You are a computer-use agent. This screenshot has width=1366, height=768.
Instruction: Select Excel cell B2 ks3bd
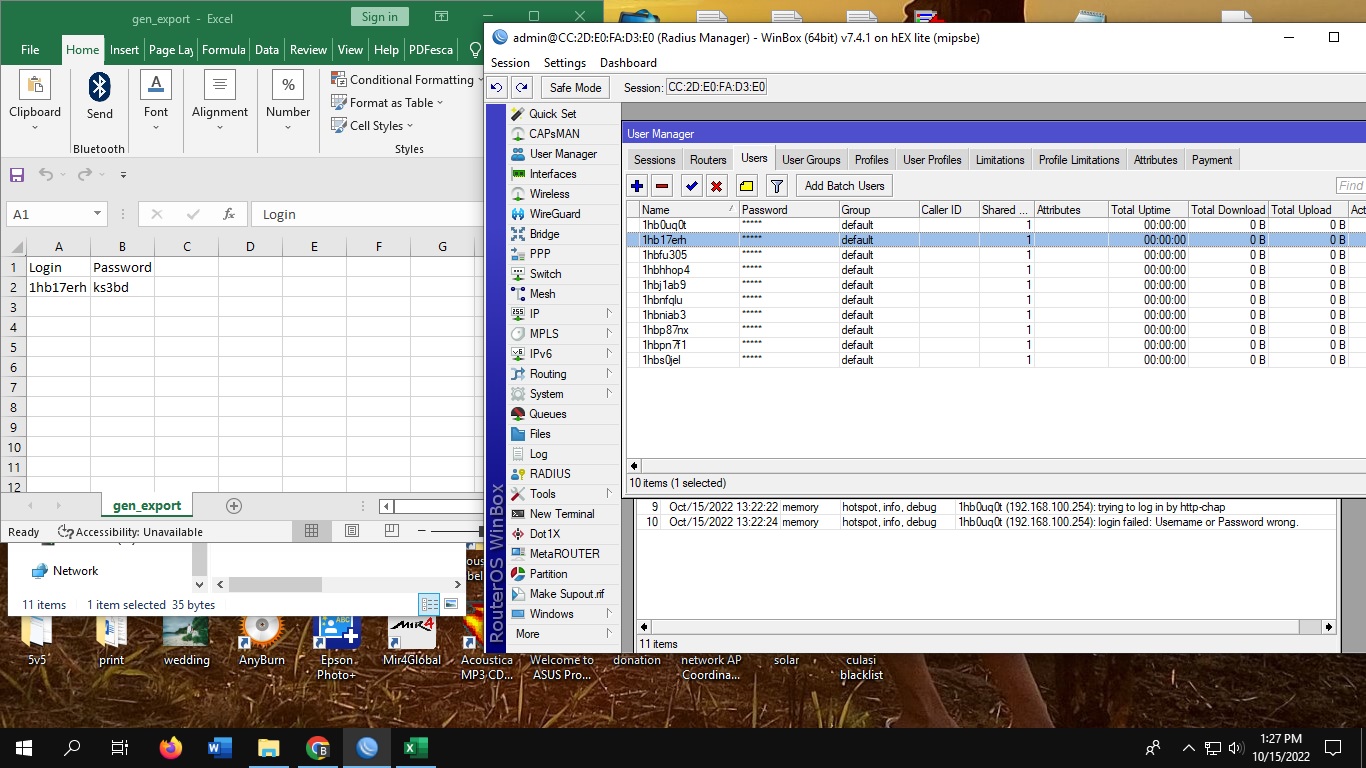coord(122,287)
